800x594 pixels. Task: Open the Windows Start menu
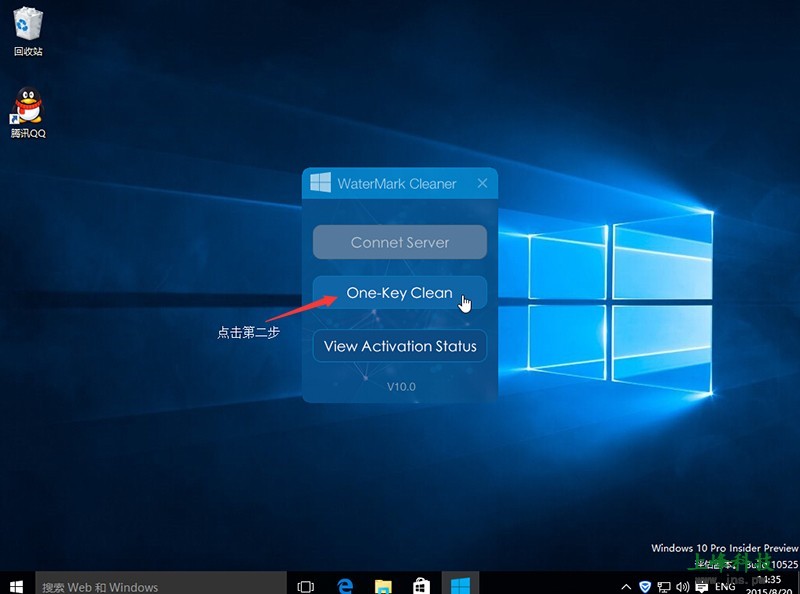[x=16, y=585]
